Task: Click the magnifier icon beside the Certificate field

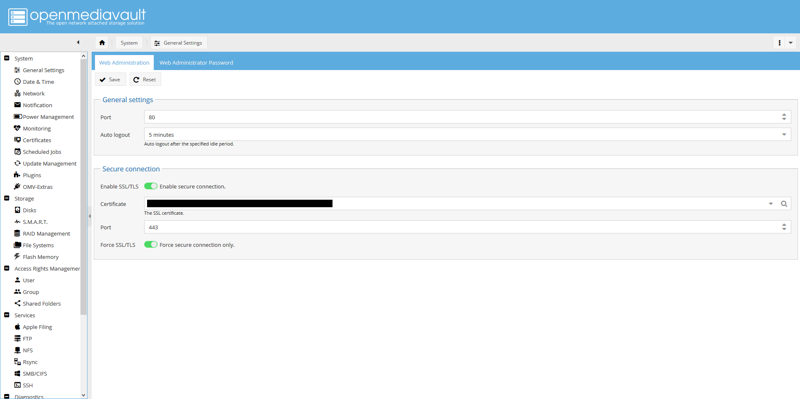Action: click(784, 204)
